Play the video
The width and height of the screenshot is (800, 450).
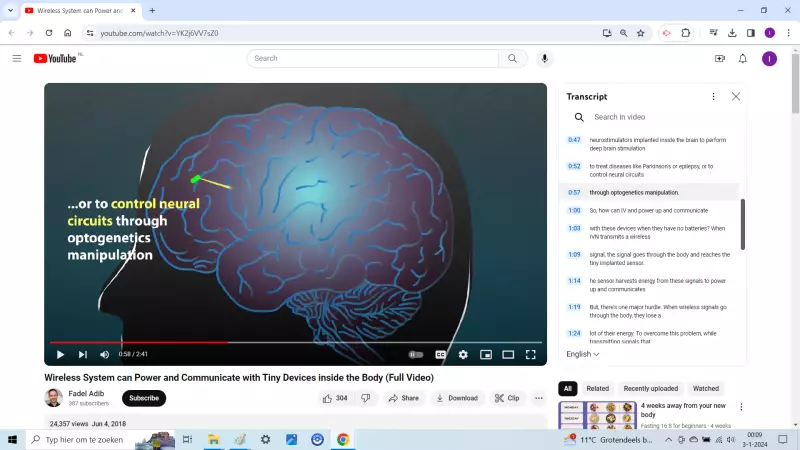pos(60,354)
